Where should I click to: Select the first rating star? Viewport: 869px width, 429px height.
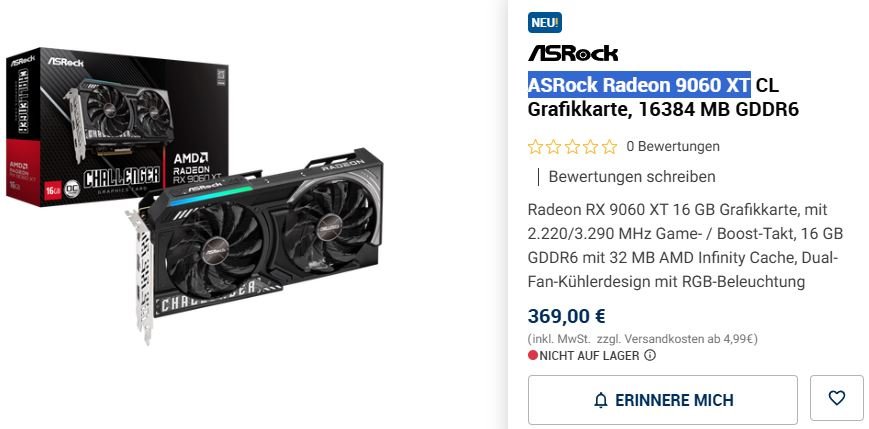[535, 147]
